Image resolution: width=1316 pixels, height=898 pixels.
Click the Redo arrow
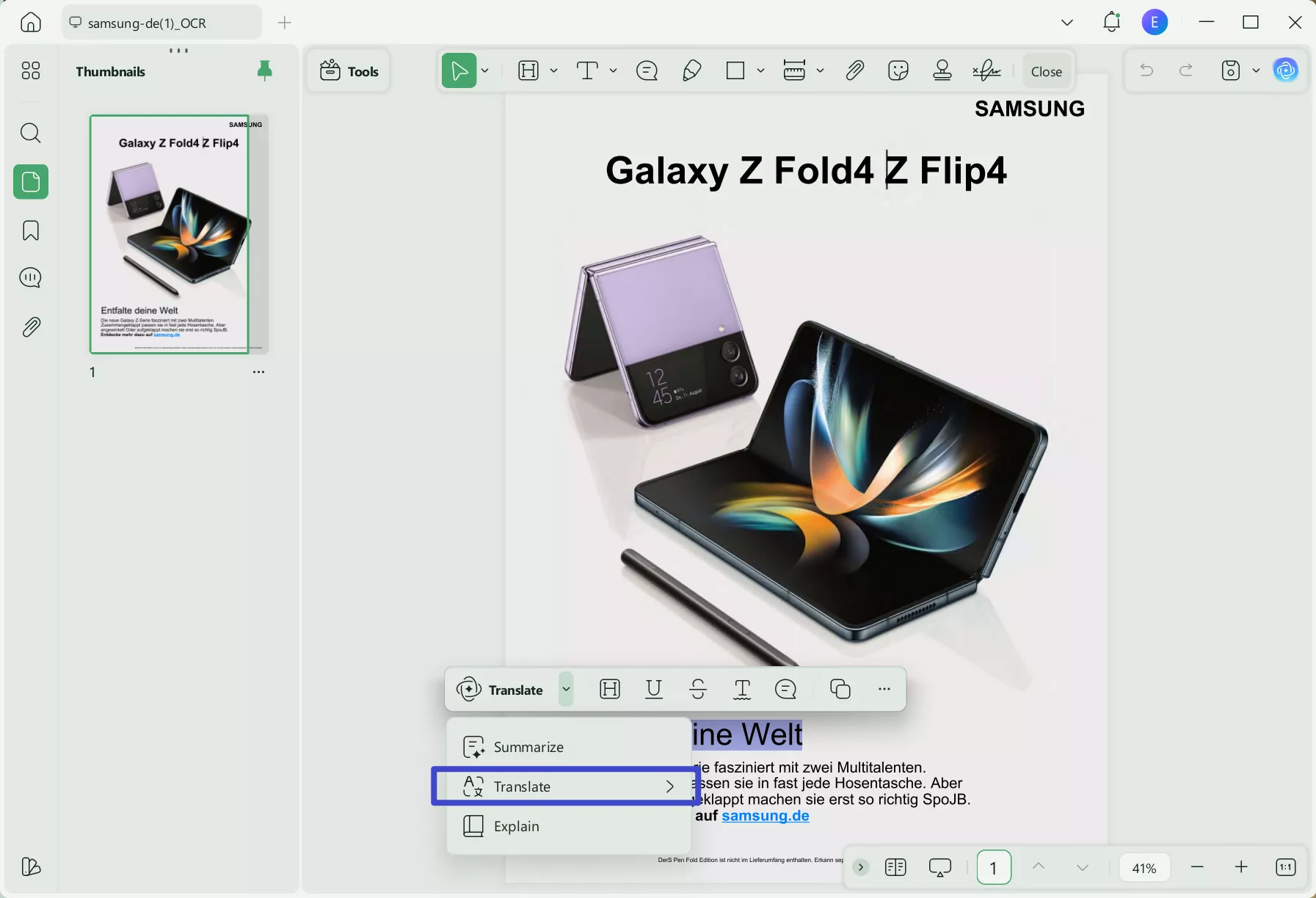[1185, 70]
